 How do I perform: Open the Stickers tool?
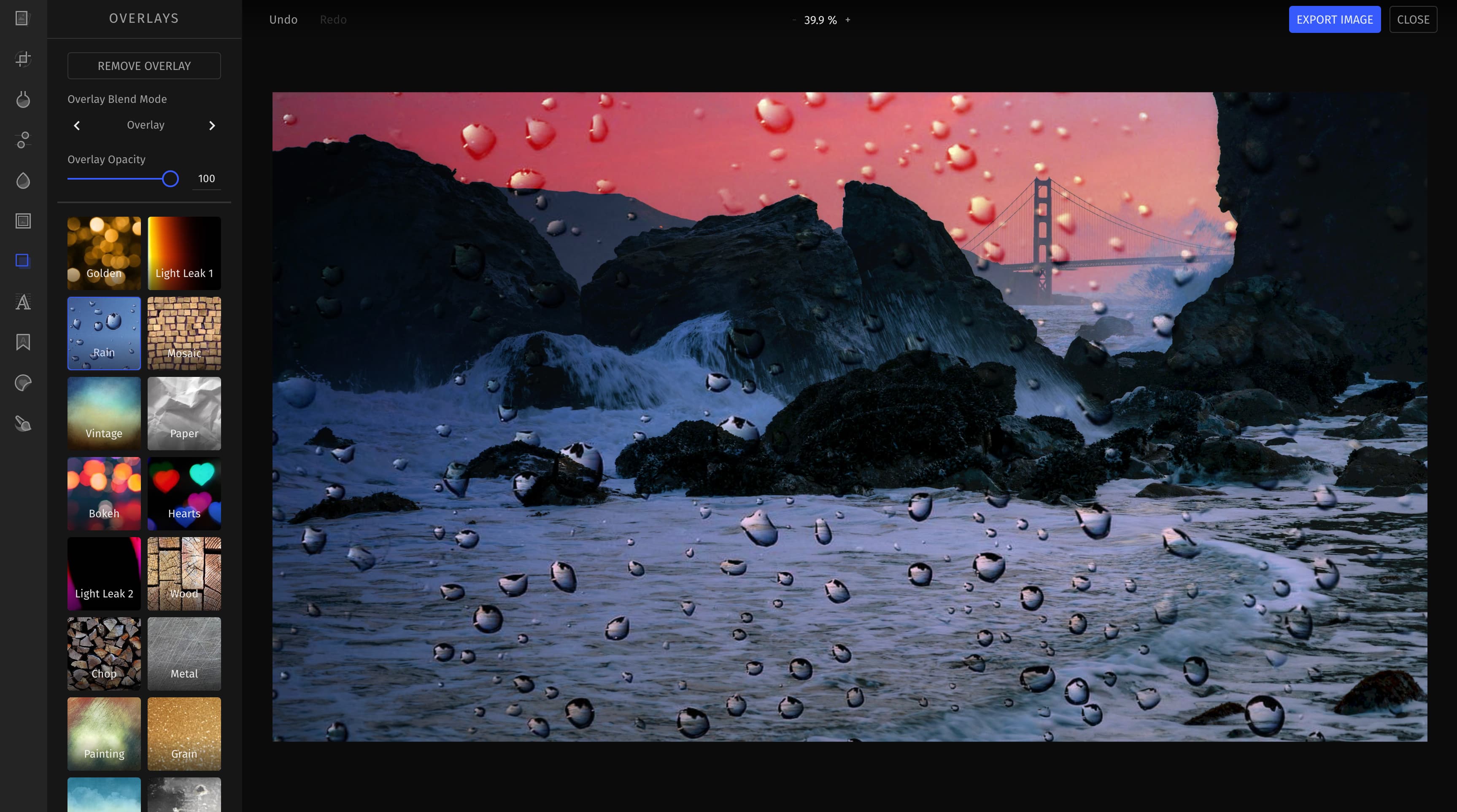pos(23,383)
